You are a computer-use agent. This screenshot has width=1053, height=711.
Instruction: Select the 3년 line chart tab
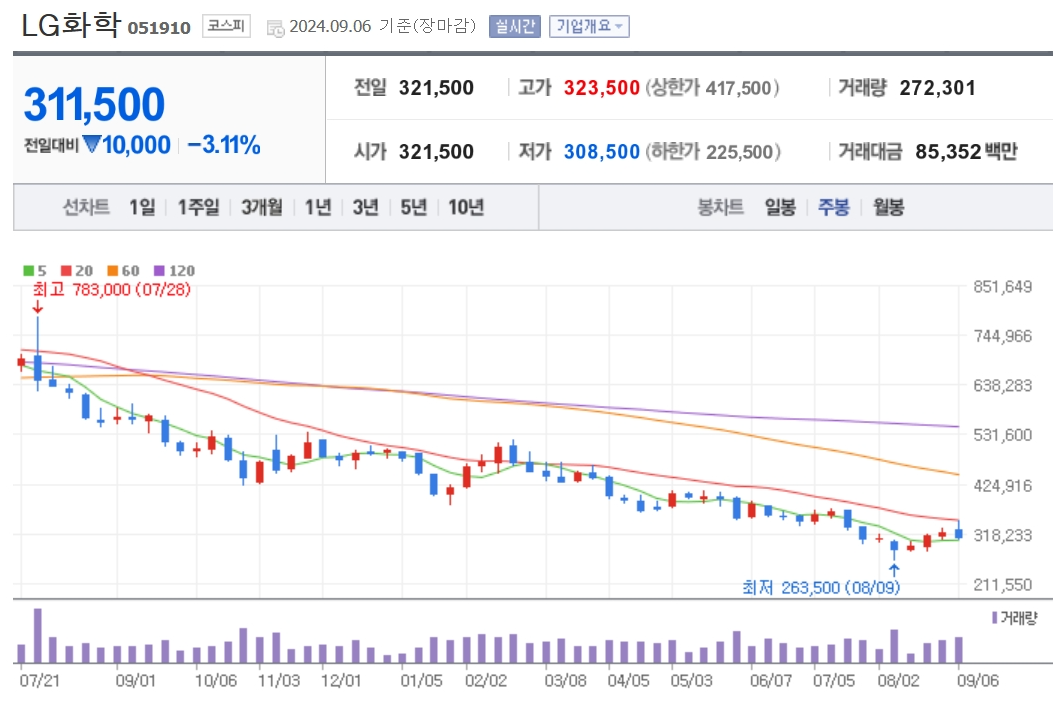(366, 207)
